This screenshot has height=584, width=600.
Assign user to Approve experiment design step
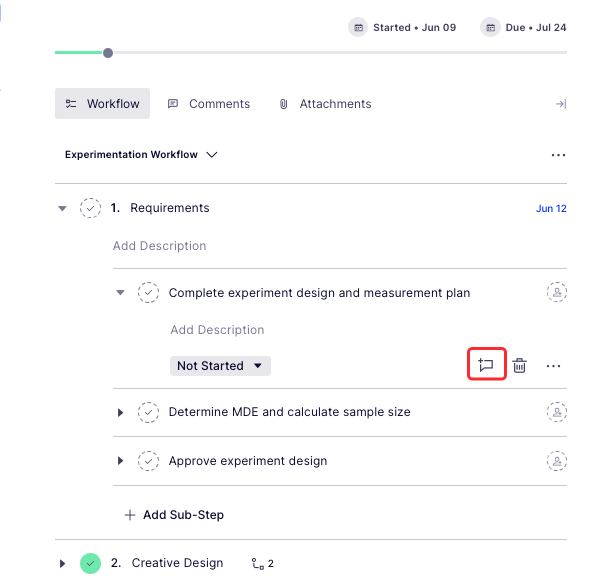(x=556, y=461)
